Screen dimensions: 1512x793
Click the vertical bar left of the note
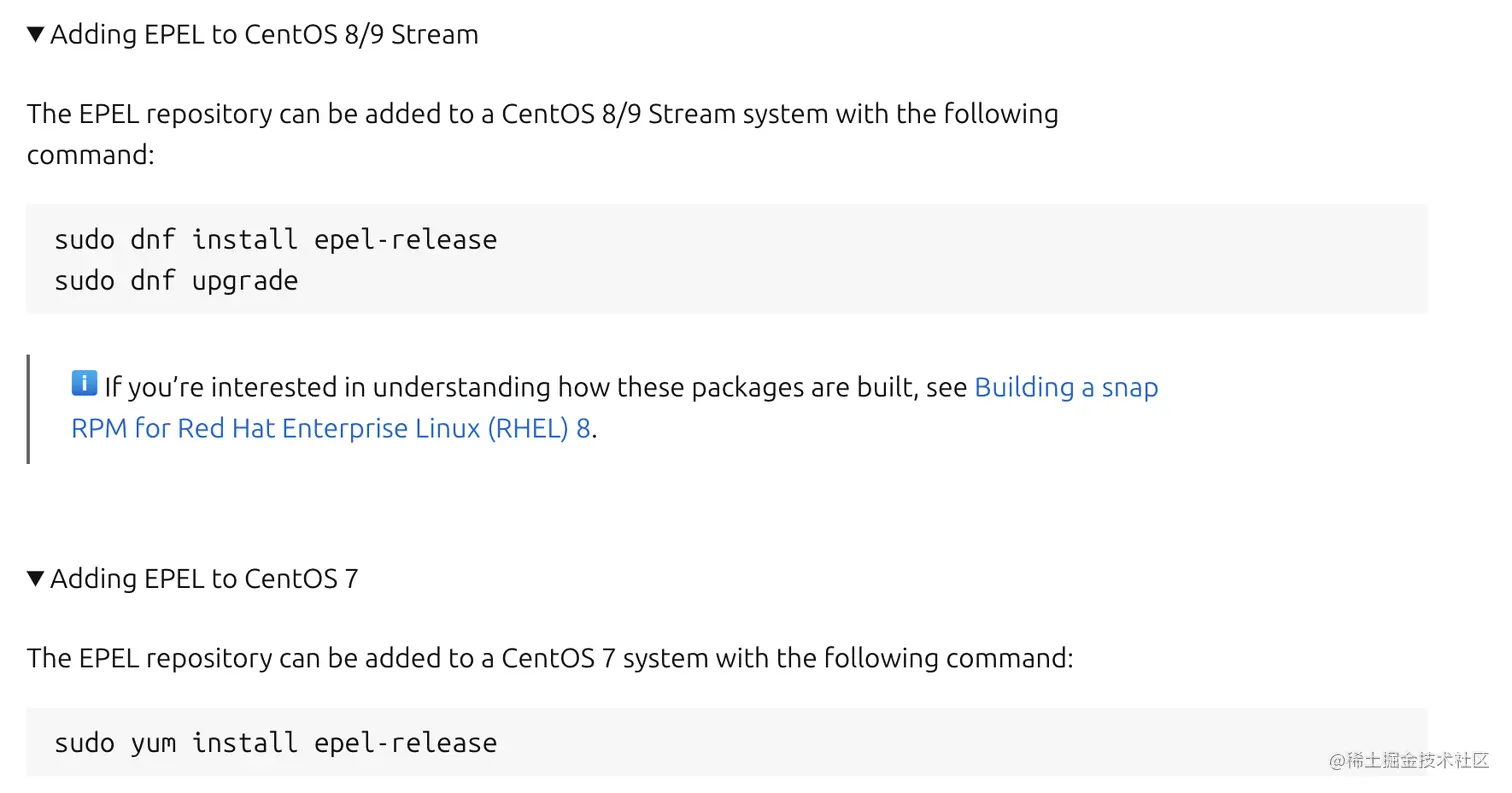coord(28,408)
